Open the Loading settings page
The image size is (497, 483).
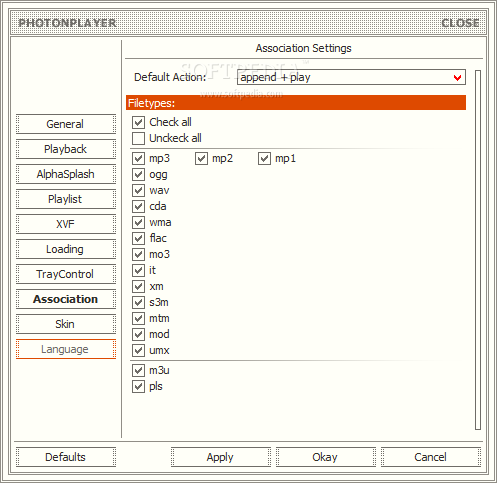(x=66, y=249)
